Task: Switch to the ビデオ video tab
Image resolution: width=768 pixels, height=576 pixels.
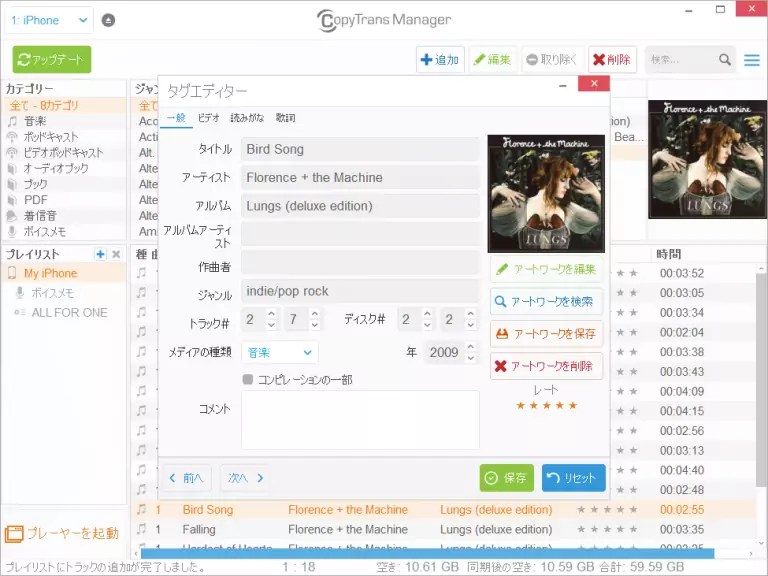Action: pyautogui.click(x=208, y=118)
